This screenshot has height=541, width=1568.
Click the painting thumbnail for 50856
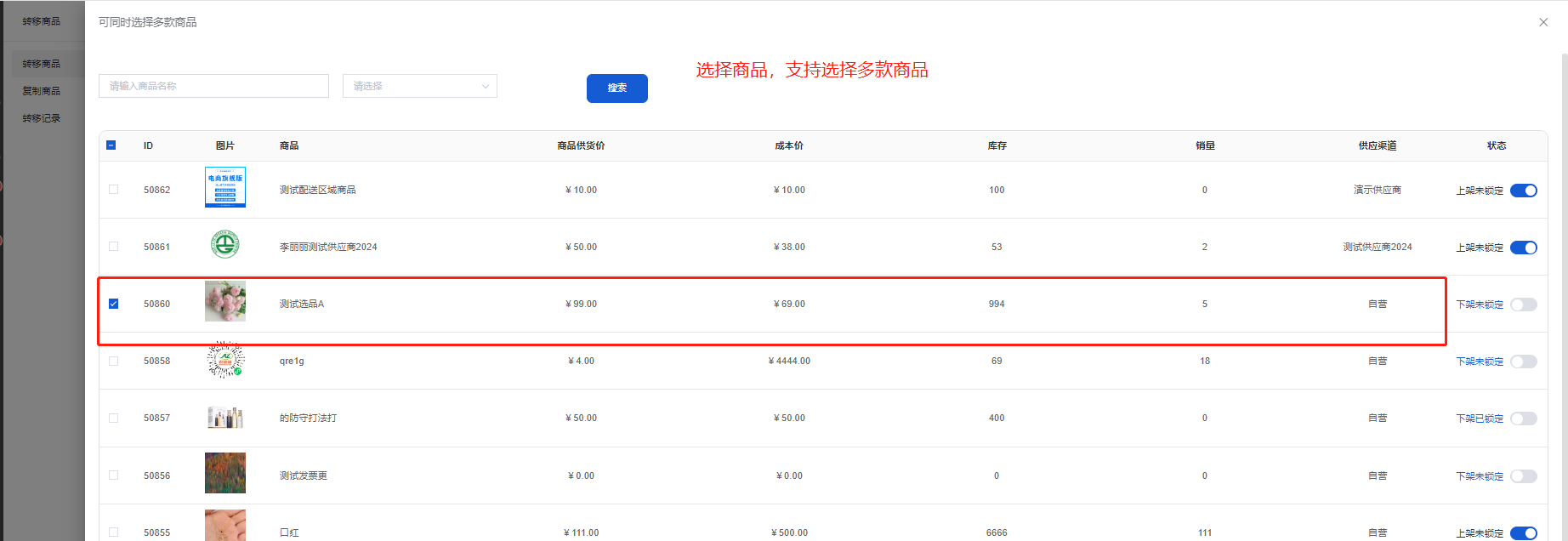(x=225, y=473)
